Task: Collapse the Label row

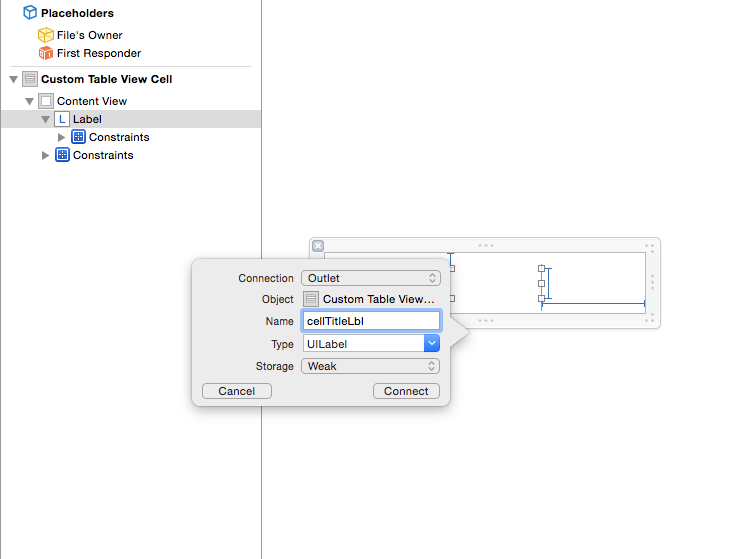Action: tap(45, 119)
